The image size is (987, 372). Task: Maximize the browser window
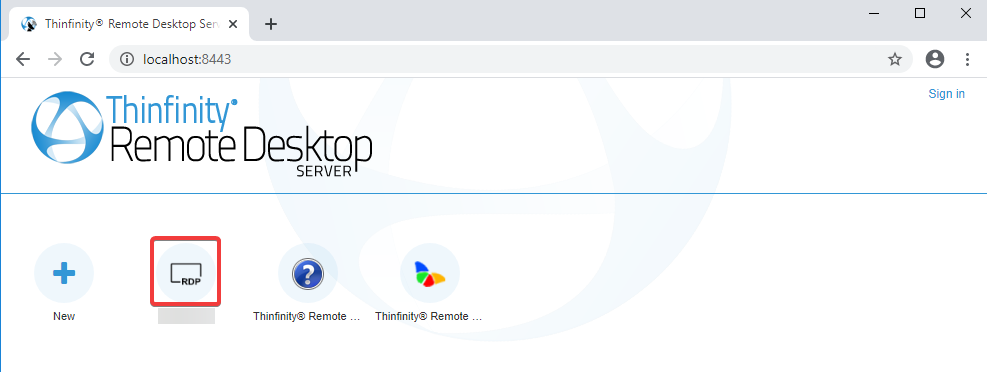(x=920, y=13)
